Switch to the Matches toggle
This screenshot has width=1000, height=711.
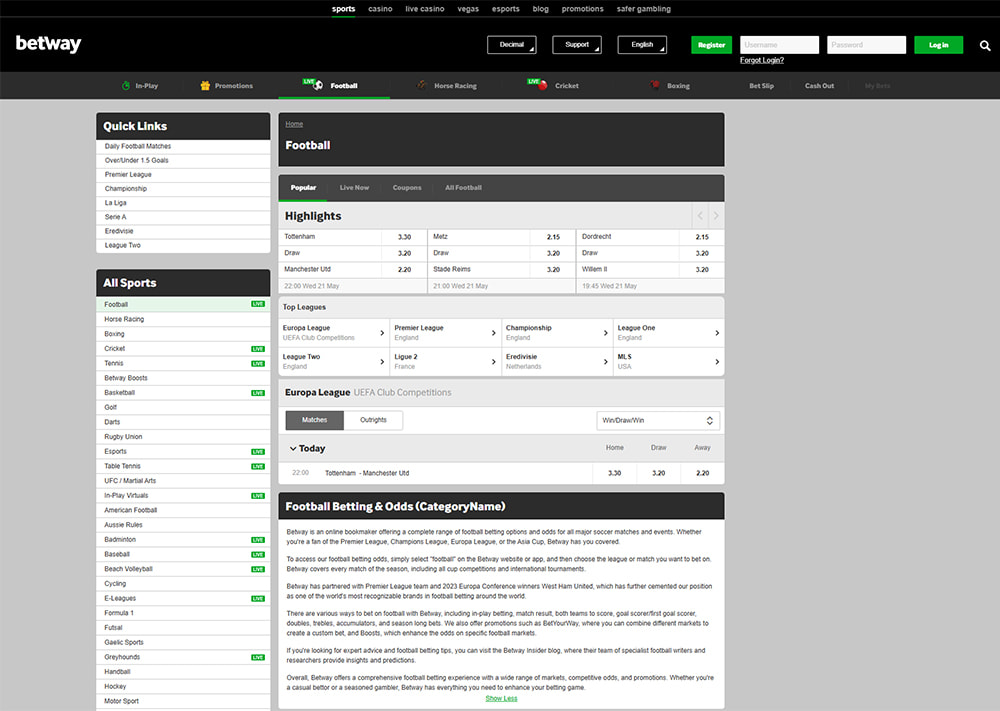pos(314,420)
